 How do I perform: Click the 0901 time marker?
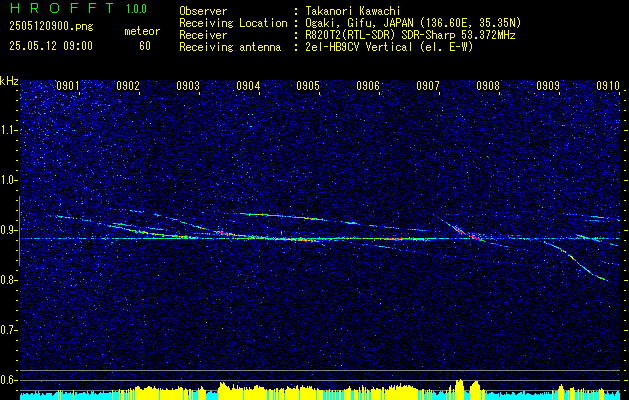pyautogui.click(x=68, y=85)
